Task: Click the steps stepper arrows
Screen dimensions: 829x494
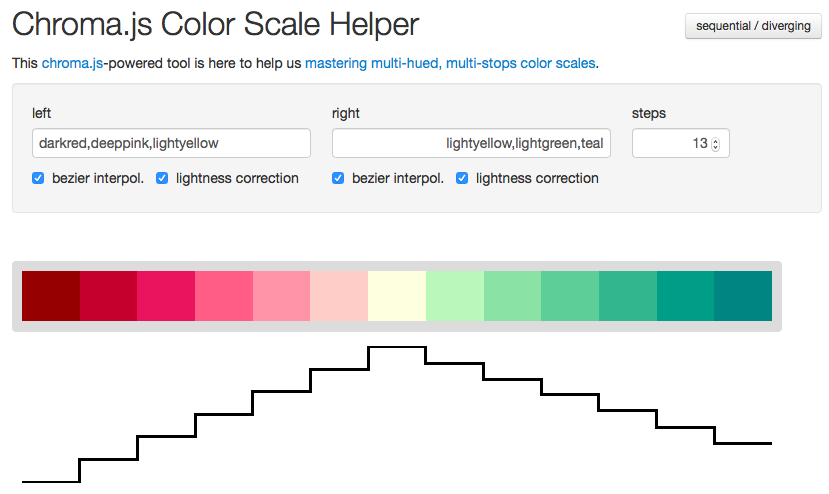Action: coord(715,144)
